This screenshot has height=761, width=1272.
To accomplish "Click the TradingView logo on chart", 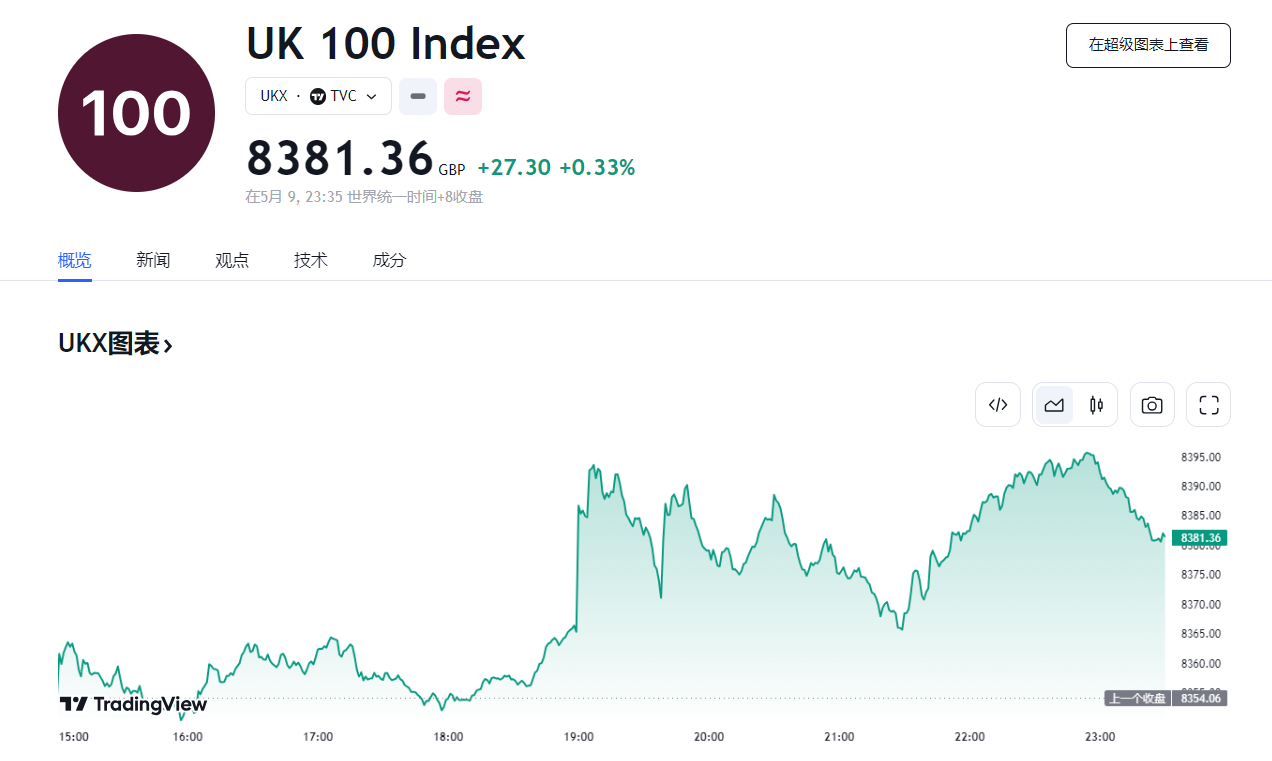I will pyautogui.click(x=133, y=704).
